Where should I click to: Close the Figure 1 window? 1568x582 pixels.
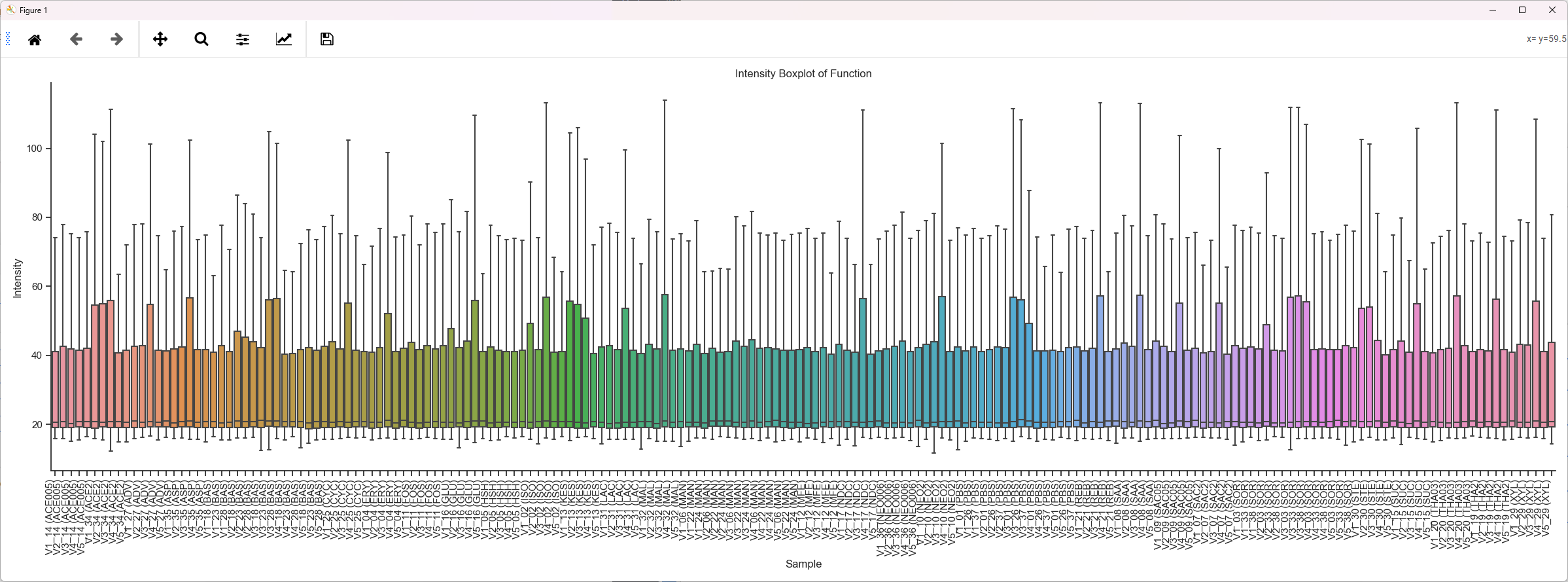pos(1552,10)
